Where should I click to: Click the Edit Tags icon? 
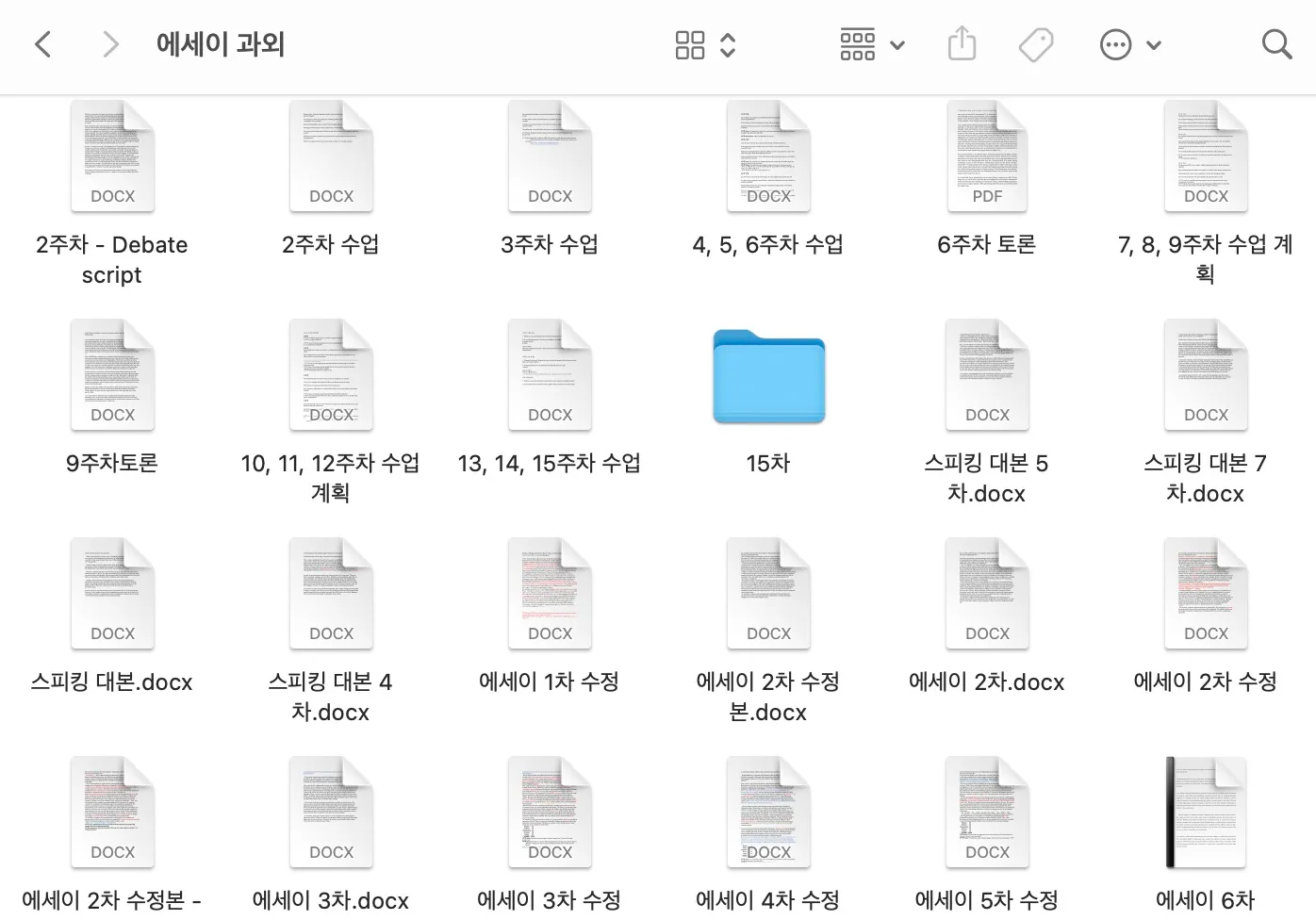pyautogui.click(x=1036, y=44)
